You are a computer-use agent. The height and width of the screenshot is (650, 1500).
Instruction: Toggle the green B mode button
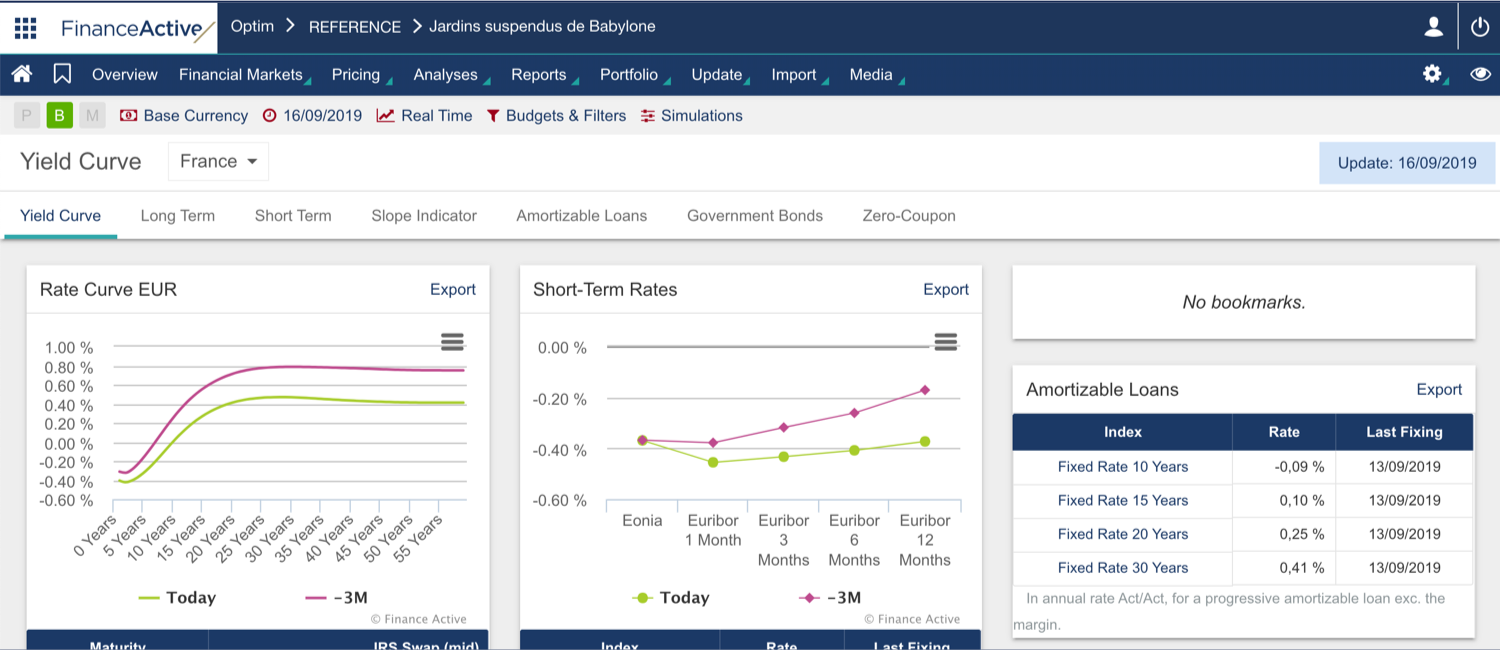(59, 116)
